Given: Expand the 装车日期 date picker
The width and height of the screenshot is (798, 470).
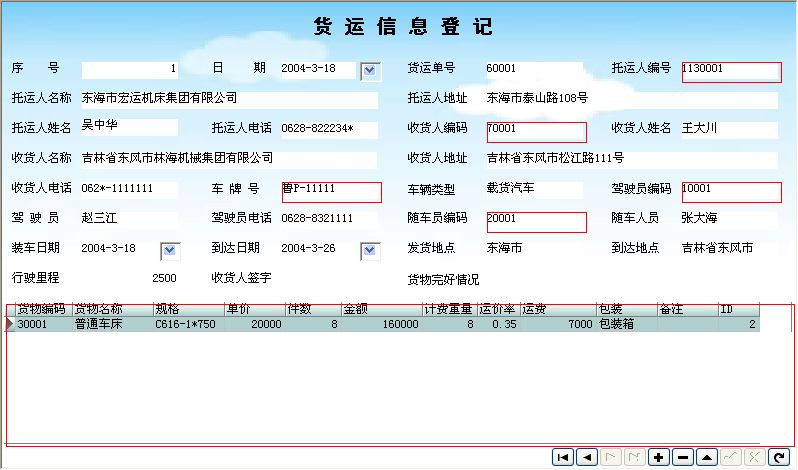Looking at the screenshot, I should [x=170, y=250].
